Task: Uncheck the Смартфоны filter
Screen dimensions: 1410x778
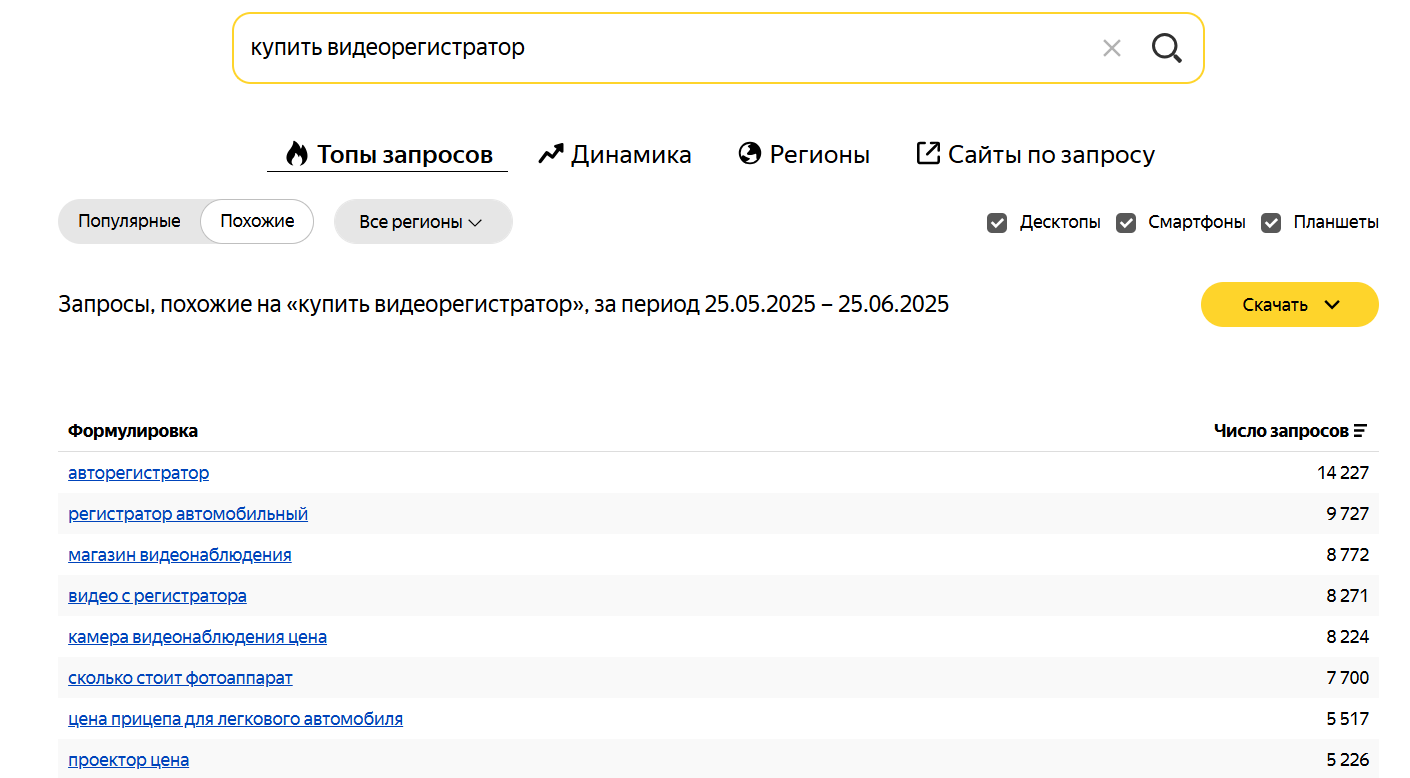Action: pyautogui.click(x=1126, y=222)
